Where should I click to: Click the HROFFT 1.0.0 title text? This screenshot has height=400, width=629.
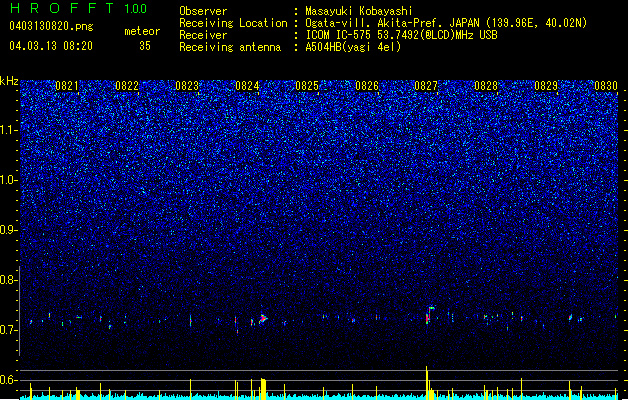tap(79, 8)
